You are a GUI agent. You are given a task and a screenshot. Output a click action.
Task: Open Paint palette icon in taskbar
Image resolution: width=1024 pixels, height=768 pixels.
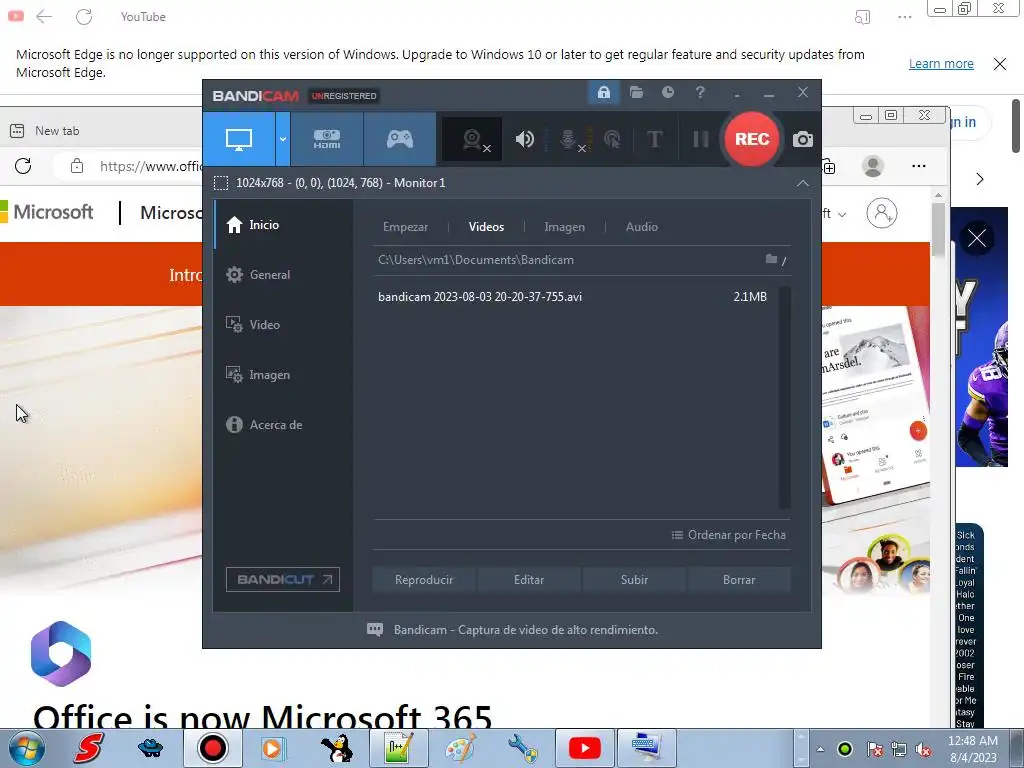(460, 748)
